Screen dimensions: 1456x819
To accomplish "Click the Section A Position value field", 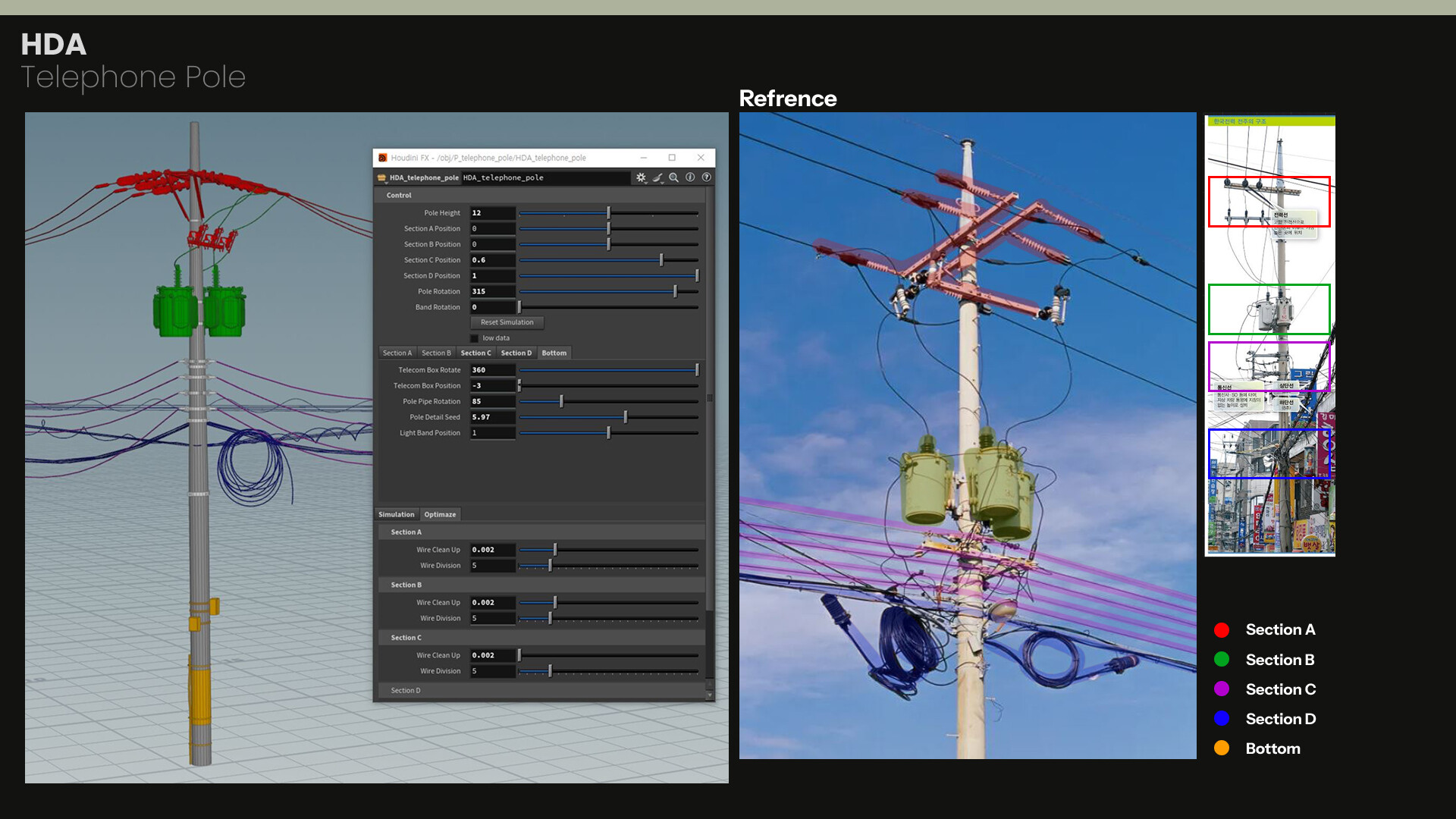I will pos(493,229).
